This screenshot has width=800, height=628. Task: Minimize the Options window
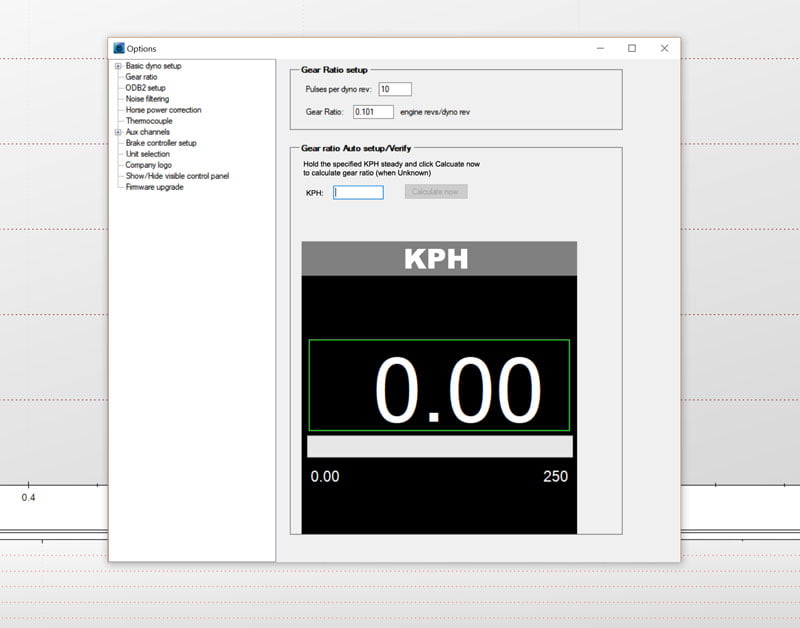coord(601,48)
